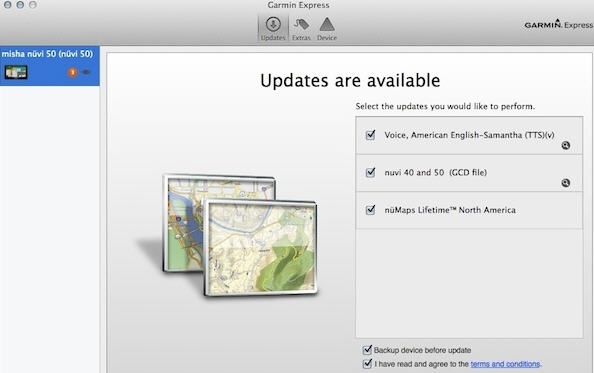
Task: Open the Updates toolbar tab
Action: (x=273, y=28)
